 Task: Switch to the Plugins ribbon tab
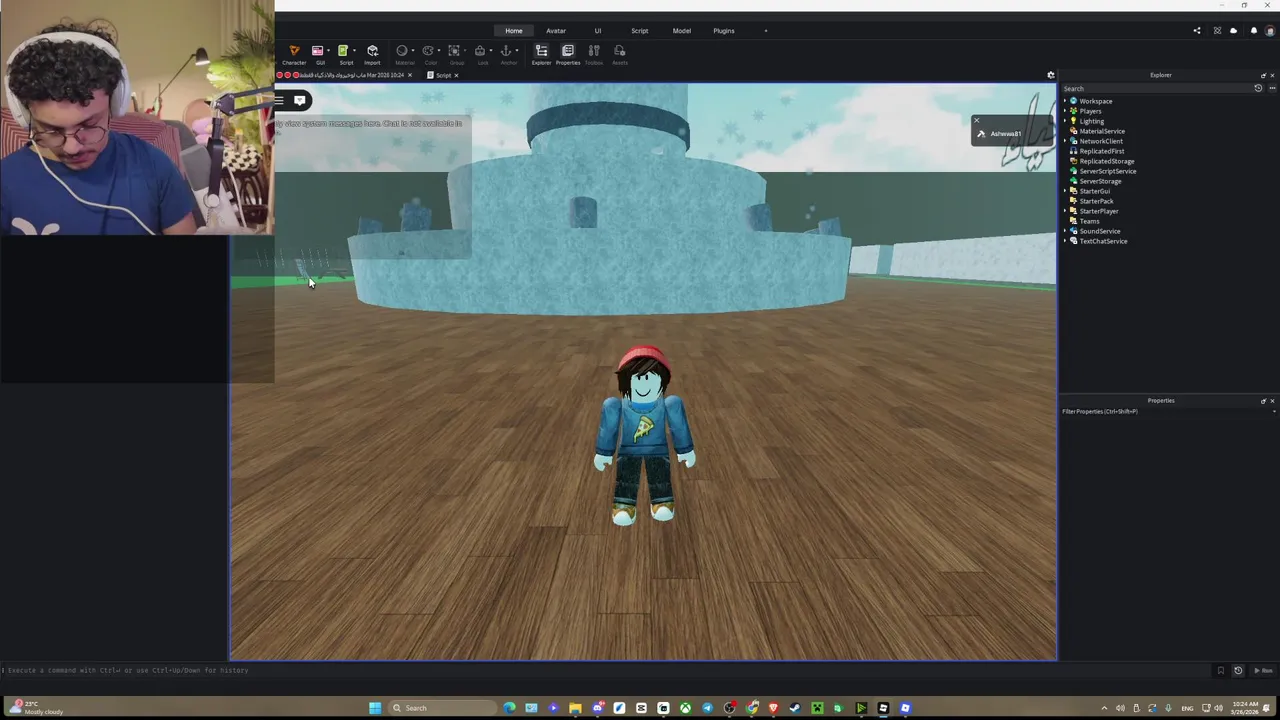pos(724,31)
